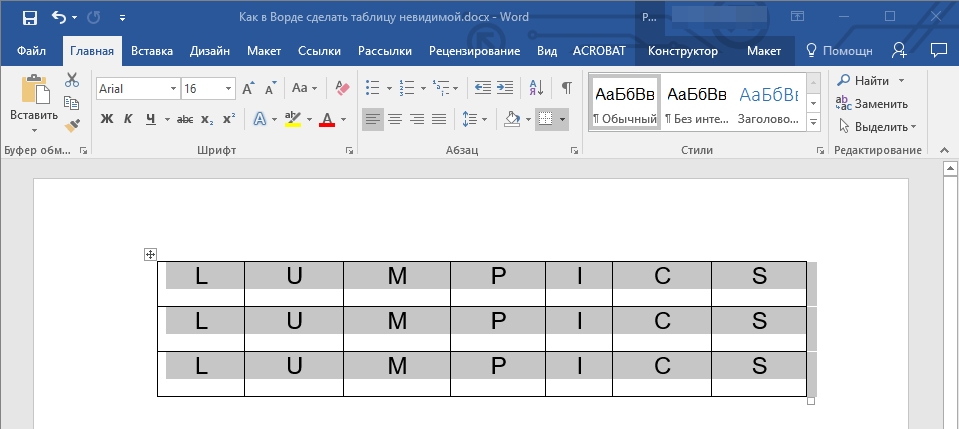The height and width of the screenshot is (429, 959).
Task: Click the Increase Indent icon
Action: (505, 89)
